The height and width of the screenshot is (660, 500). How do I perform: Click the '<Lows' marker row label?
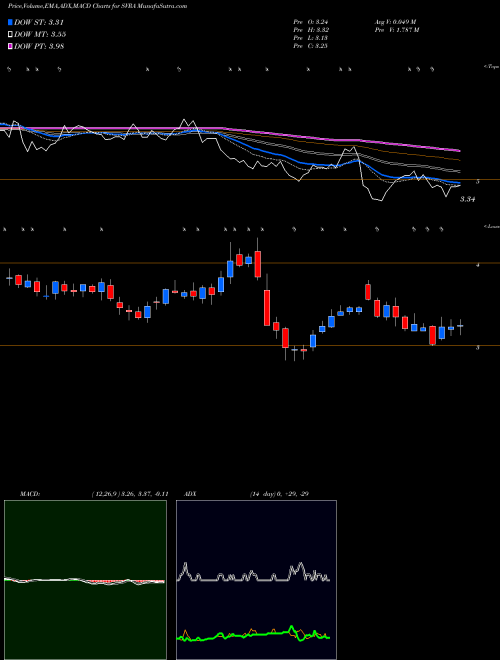click(x=491, y=227)
